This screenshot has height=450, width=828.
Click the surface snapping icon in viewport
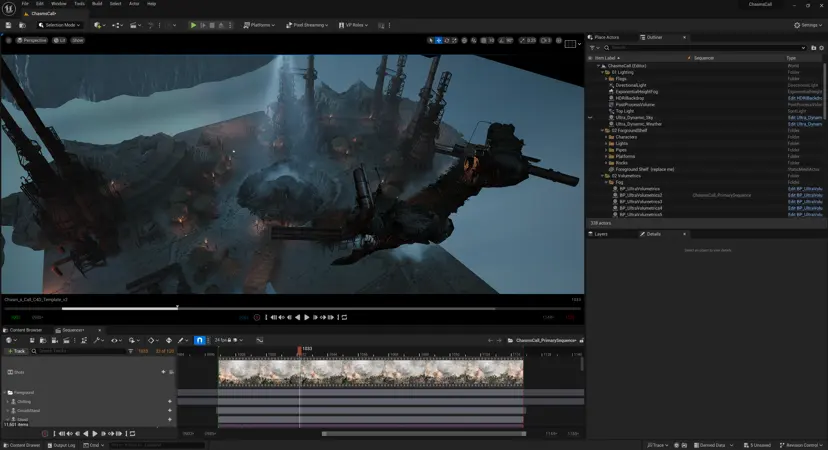click(x=474, y=40)
